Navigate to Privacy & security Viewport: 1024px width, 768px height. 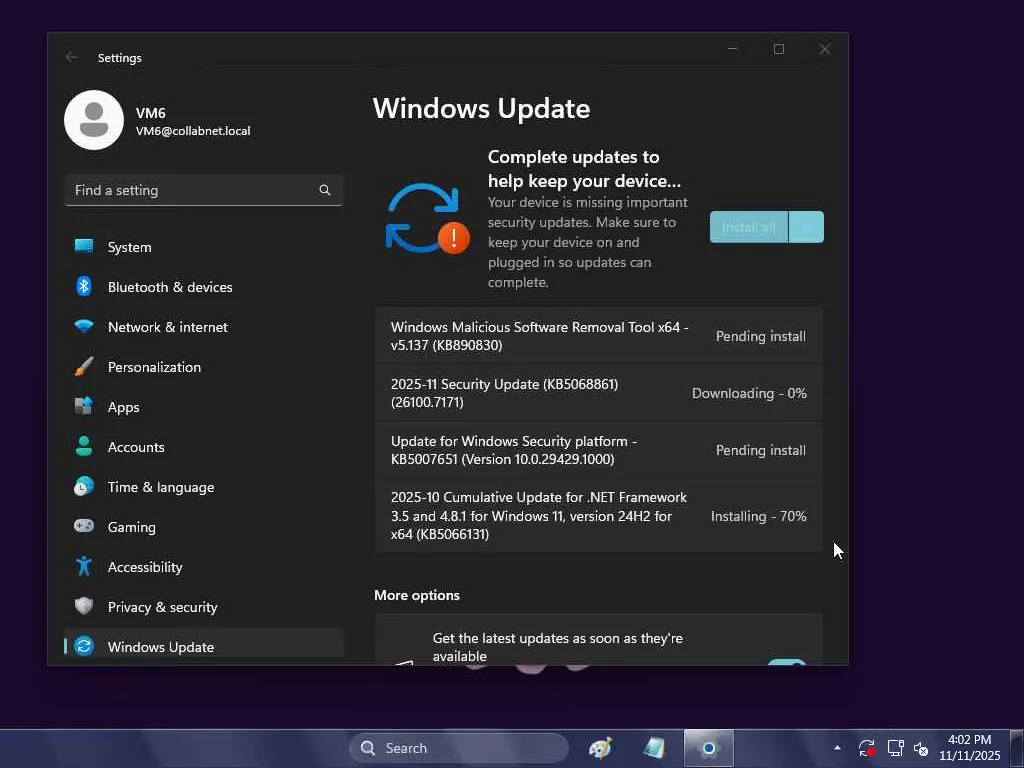coord(204,607)
